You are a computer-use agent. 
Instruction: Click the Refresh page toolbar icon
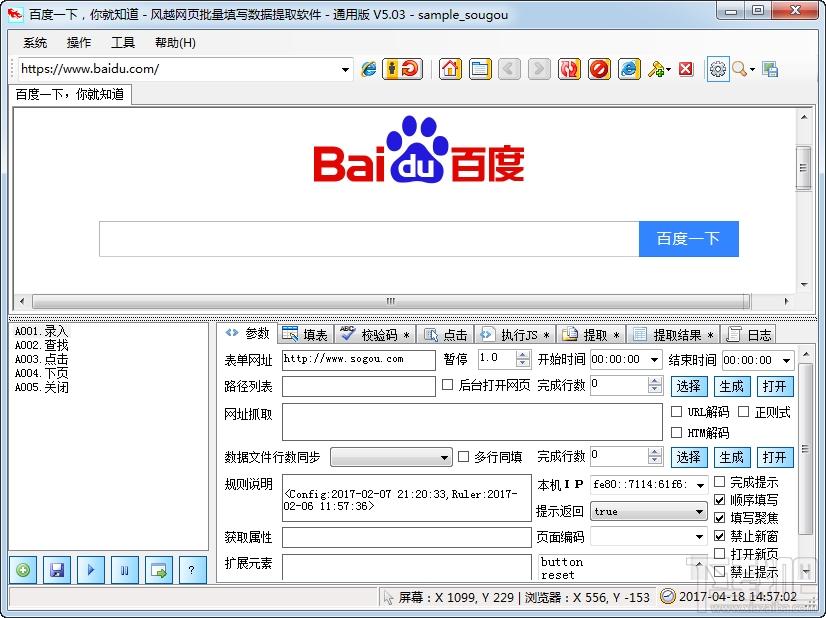570,69
